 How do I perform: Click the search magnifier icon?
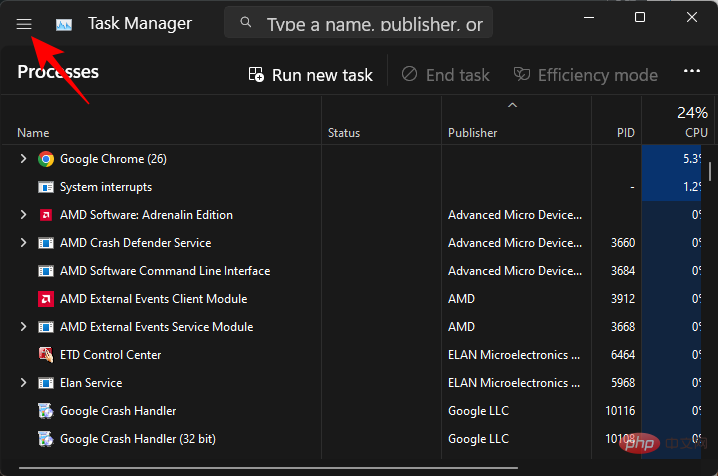coord(246,22)
